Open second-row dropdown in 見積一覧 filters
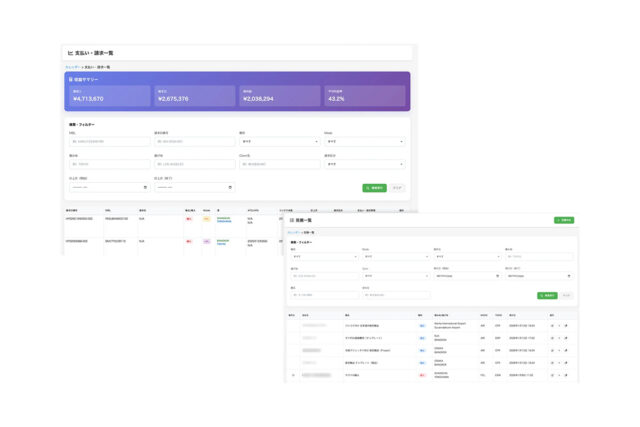640x427 pixels. click(396, 276)
